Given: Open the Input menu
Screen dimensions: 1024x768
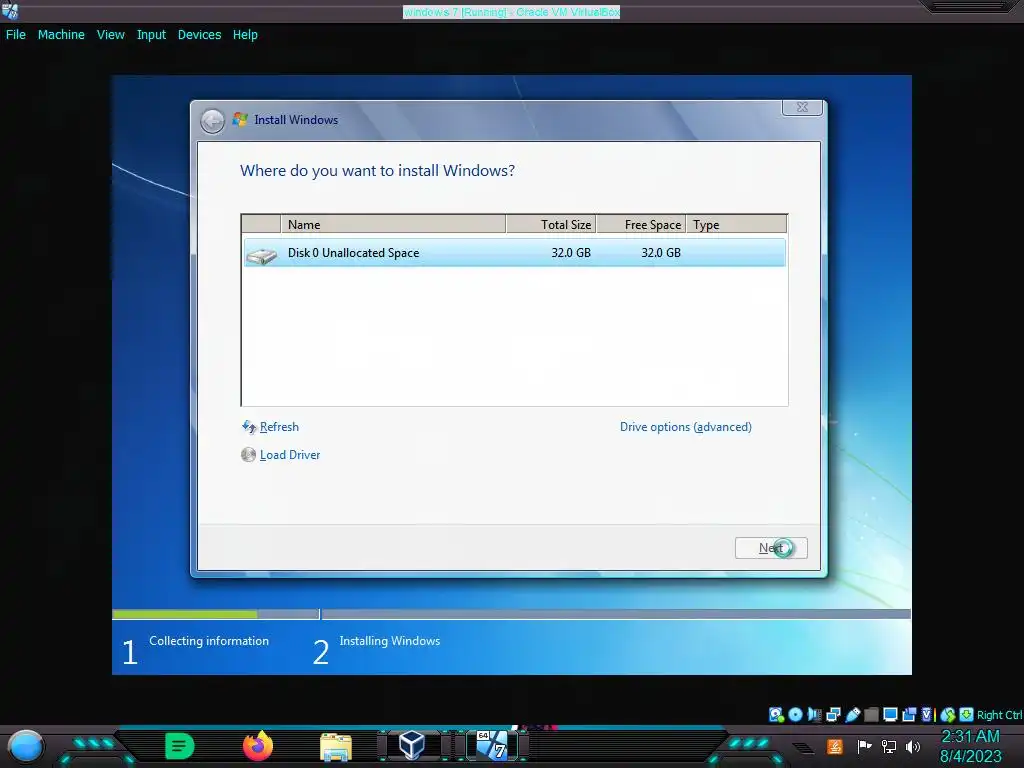Looking at the screenshot, I should pos(151,35).
